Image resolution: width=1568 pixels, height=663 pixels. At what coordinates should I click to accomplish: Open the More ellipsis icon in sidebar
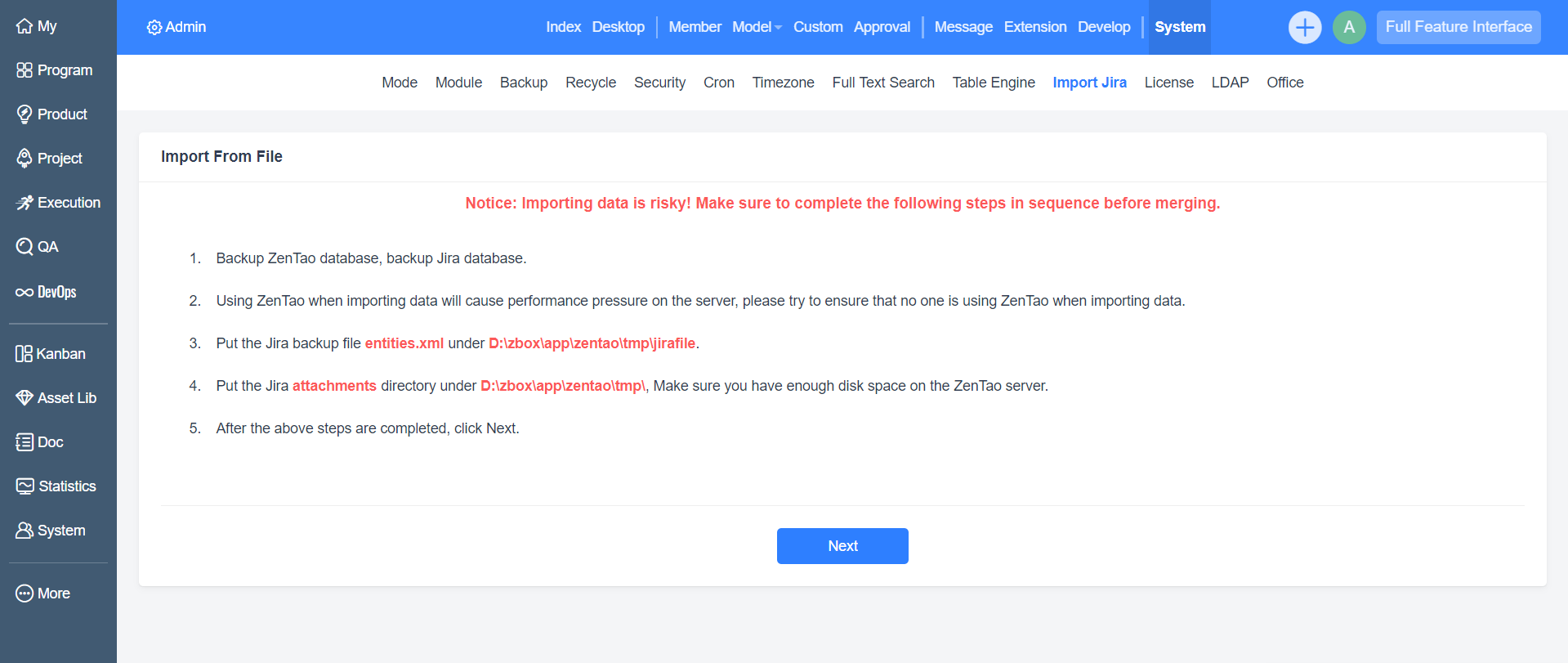(25, 594)
